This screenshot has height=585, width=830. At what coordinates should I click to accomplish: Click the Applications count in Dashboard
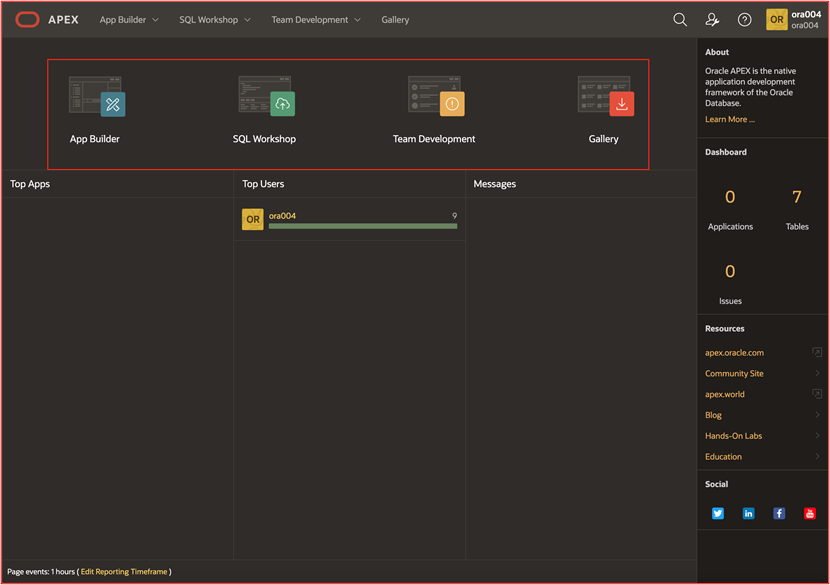(x=730, y=197)
